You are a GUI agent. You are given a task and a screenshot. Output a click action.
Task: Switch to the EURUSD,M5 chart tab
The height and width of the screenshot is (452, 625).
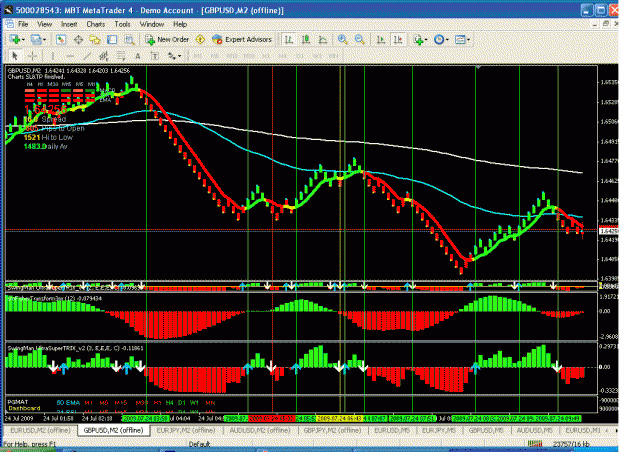pos(391,430)
